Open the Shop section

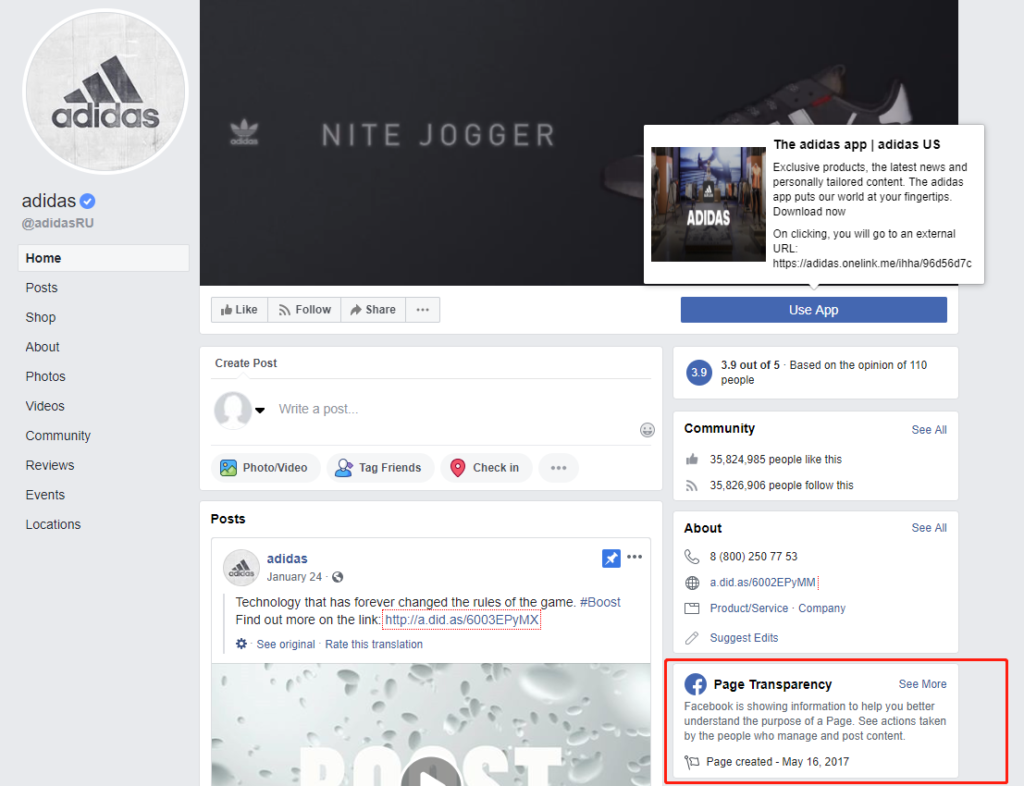[40, 317]
